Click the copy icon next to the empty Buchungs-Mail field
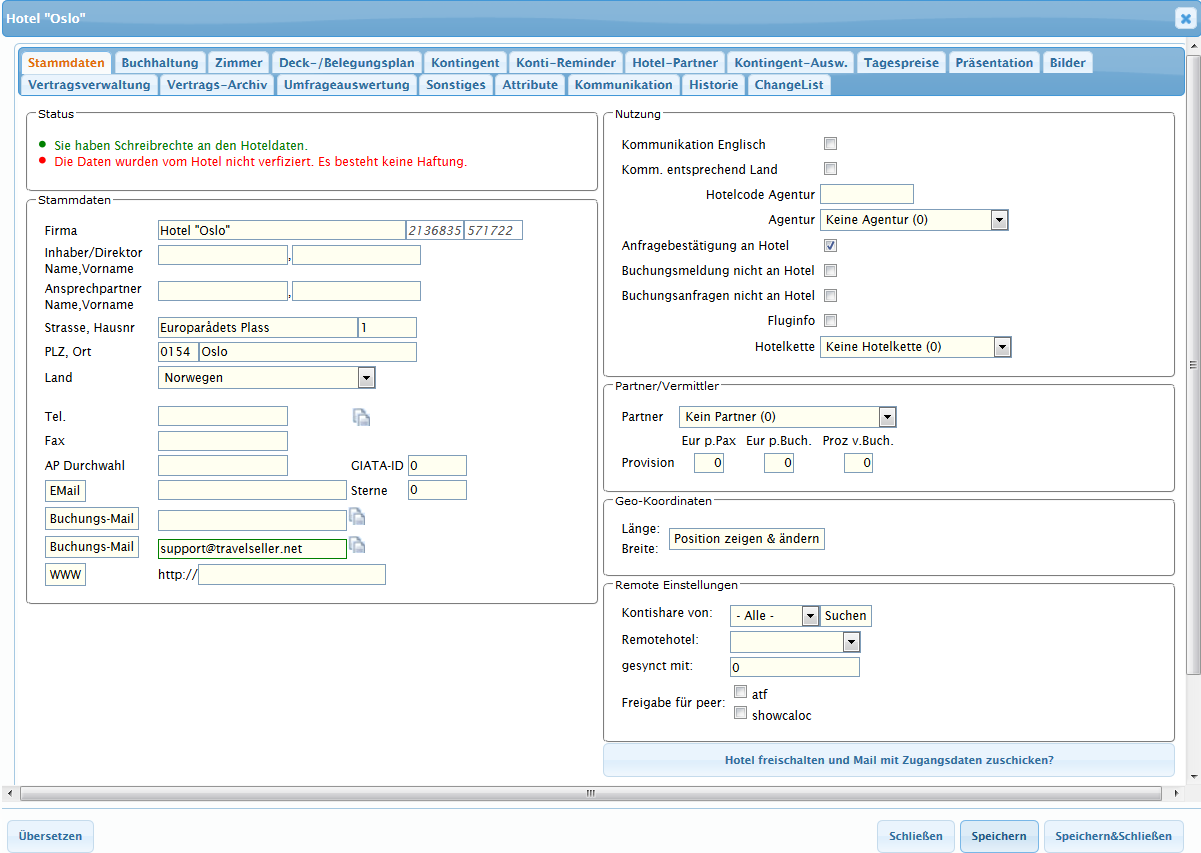The image size is (1201, 853). (357, 517)
